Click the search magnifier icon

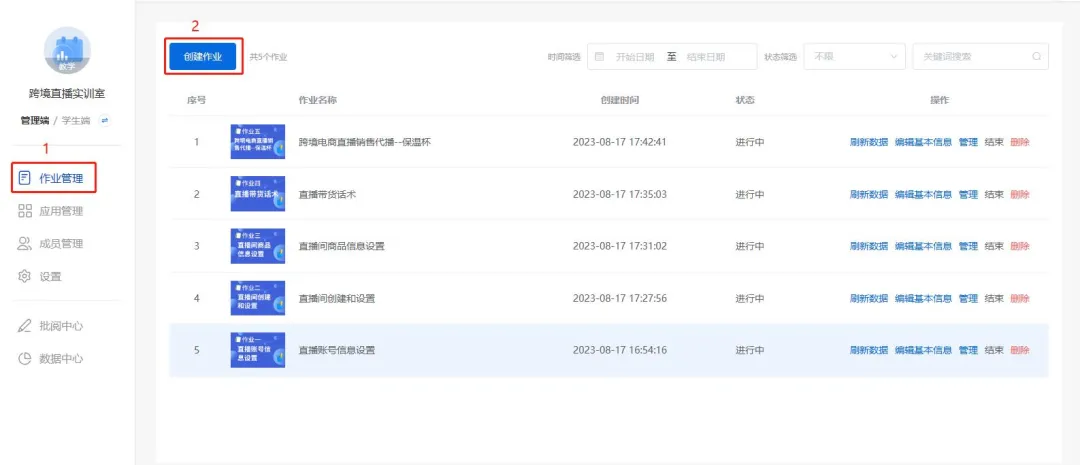click(x=1037, y=56)
